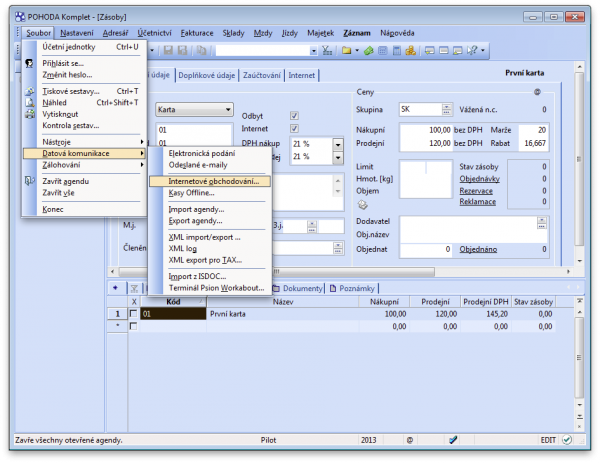The image size is (600, 463).
Task: Click the @ icon in Ceny header
Action: click(537, 92)
